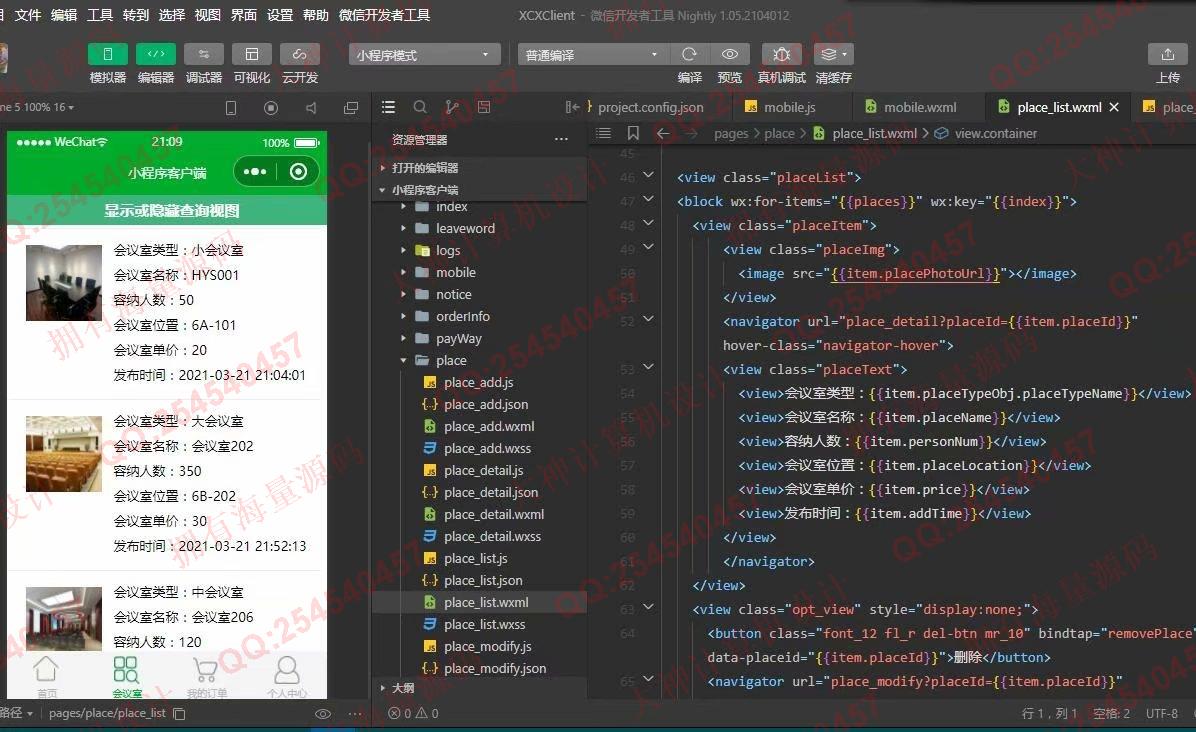Show the file explorer list icon

(x=388, y=108)
